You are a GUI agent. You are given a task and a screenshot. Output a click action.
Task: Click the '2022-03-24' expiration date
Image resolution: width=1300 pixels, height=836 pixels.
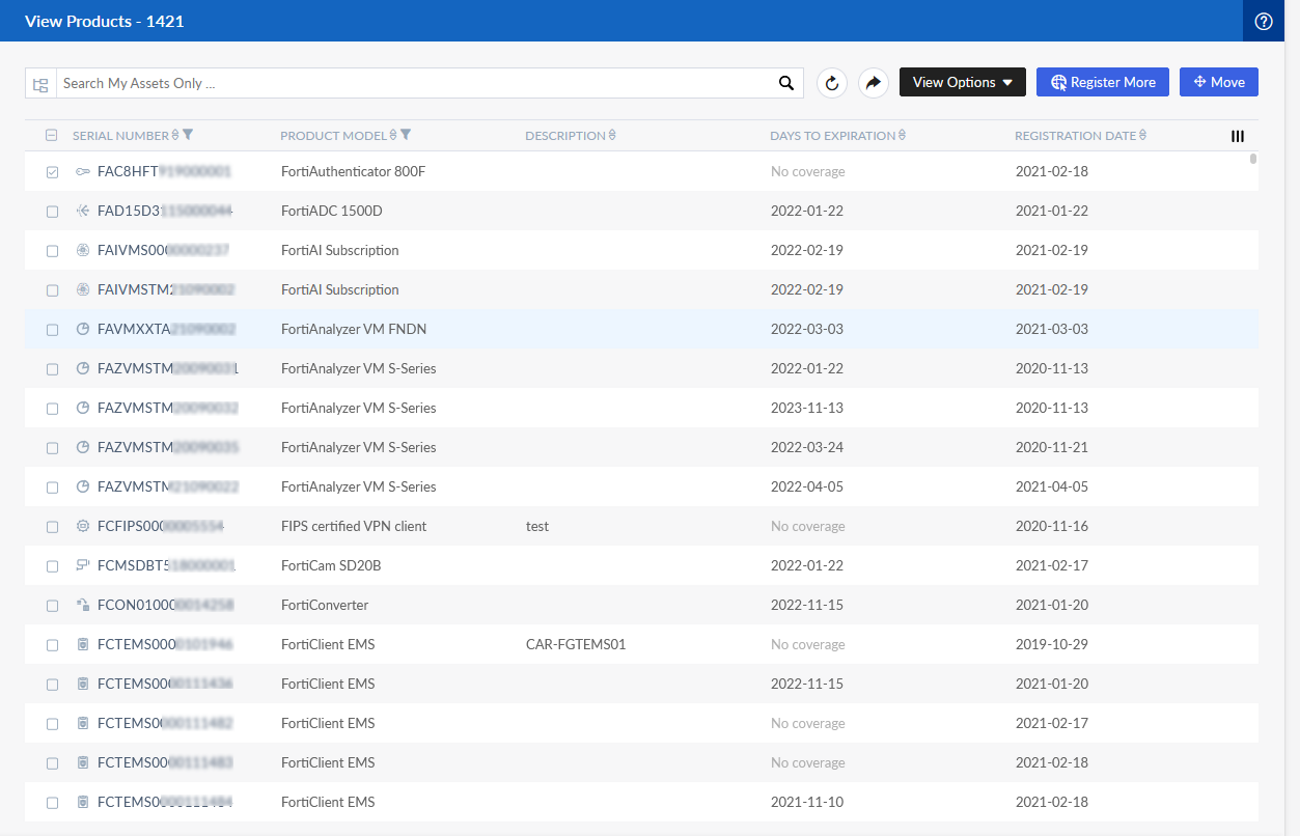click(807, 447)
